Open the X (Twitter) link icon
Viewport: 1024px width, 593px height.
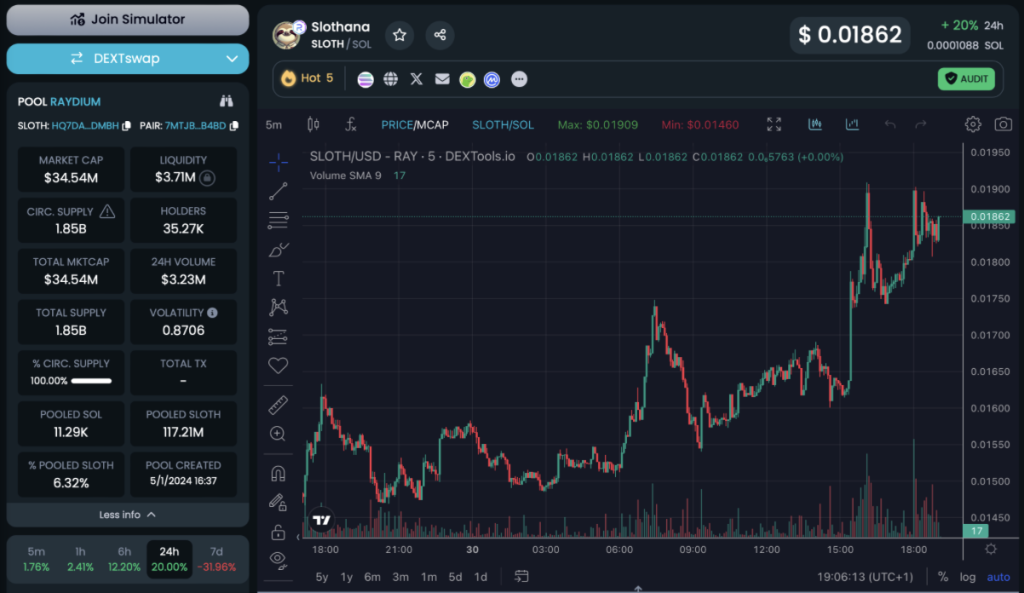[x=416, y=79]
